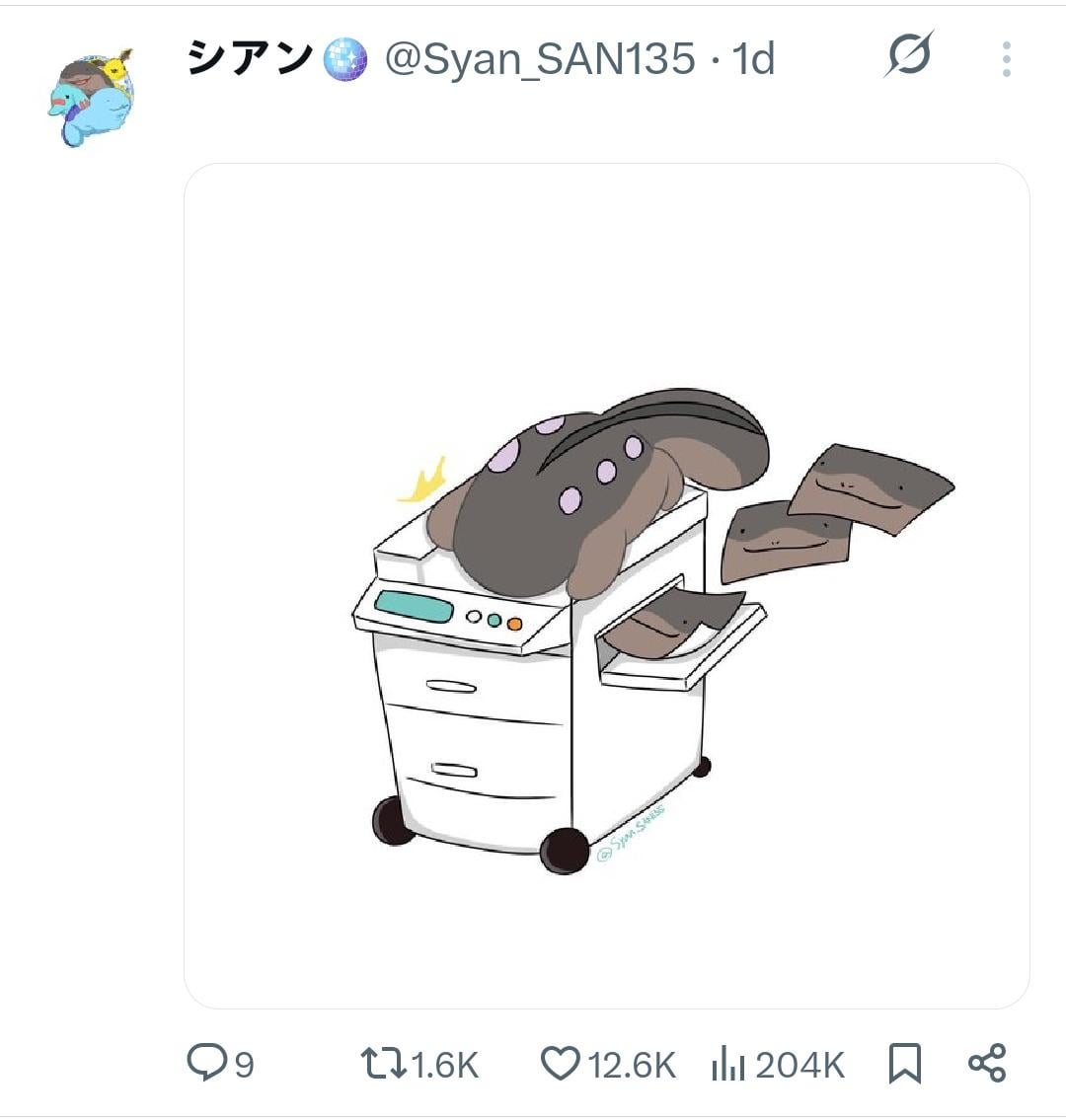Open the three-dot more options menu
This screenshot has width=1066, height=1120.
pyautogui.click(x=1006, y=59)
